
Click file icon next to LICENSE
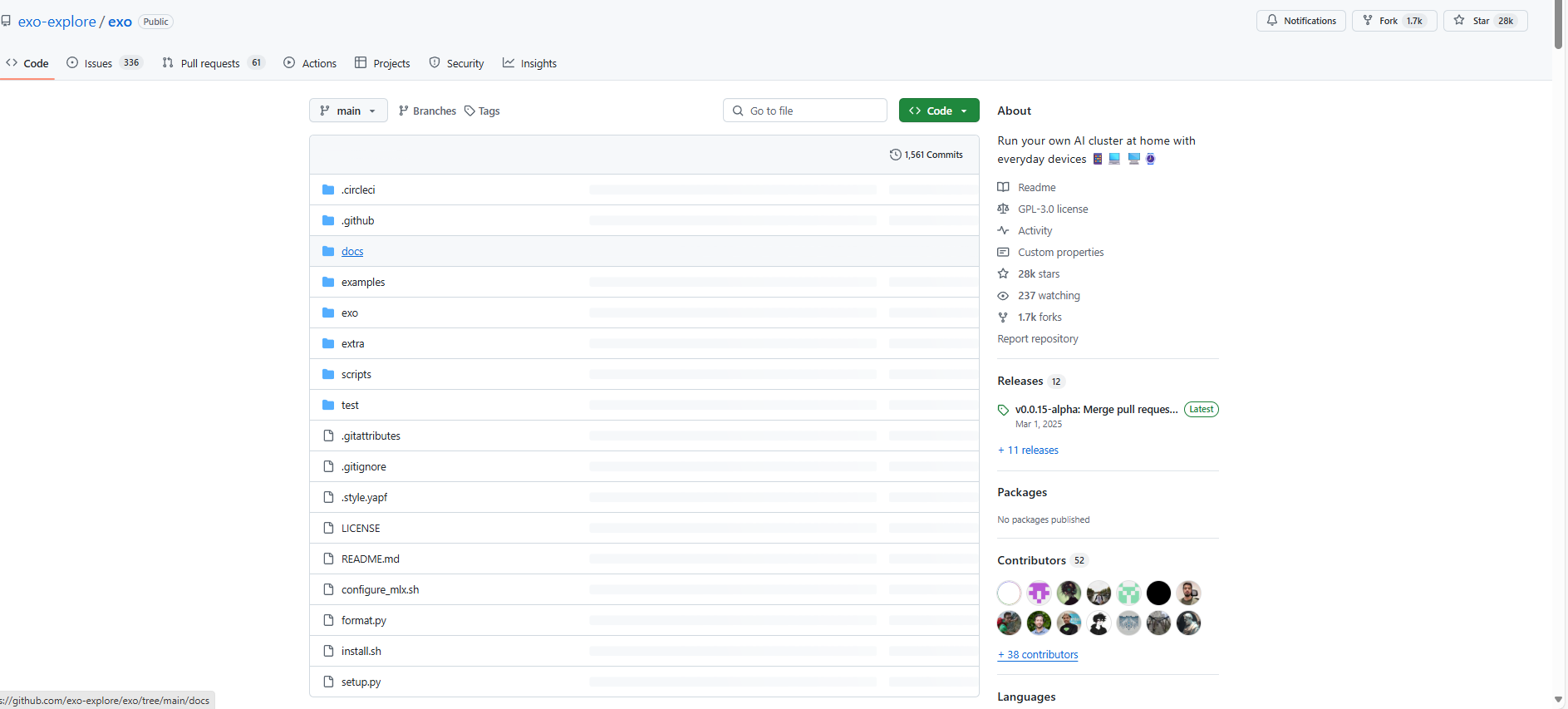(328, 528)
